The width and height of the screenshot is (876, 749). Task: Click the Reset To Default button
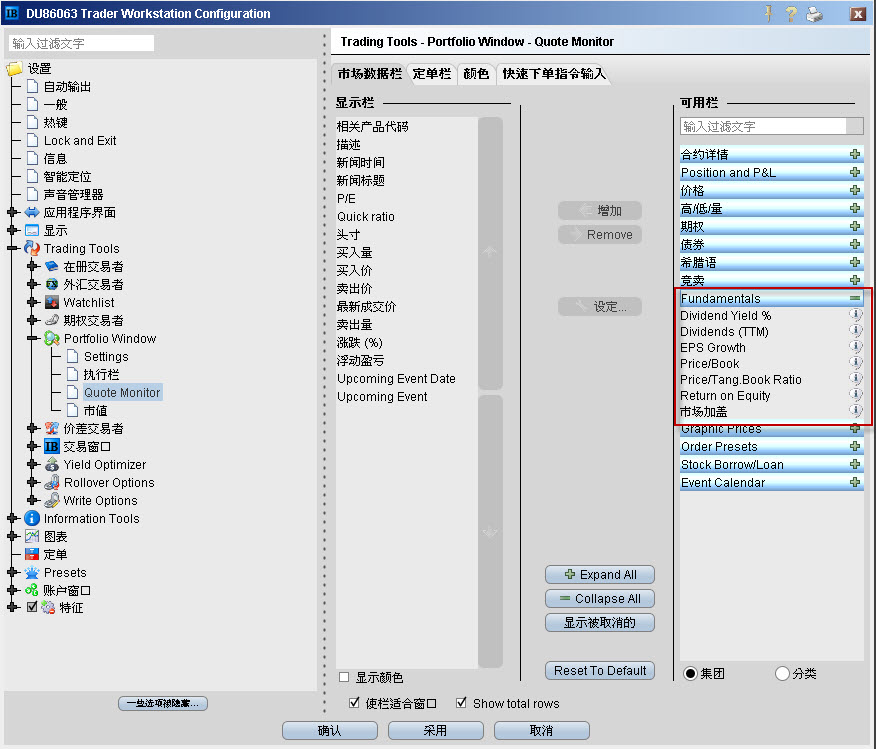tap(600, 671)
